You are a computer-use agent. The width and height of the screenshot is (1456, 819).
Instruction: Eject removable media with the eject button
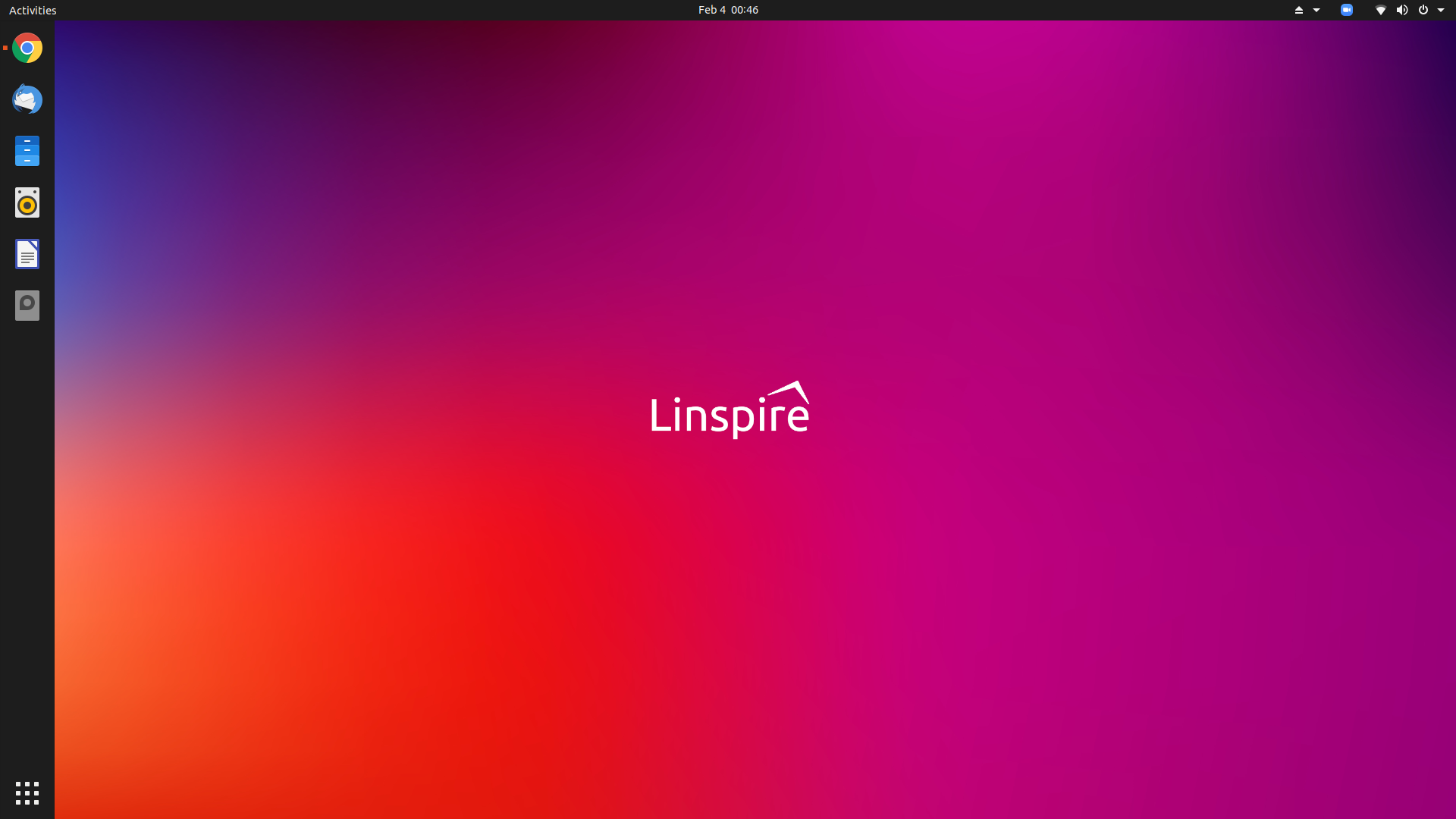pyautogui.click(x=1298, y=10)
